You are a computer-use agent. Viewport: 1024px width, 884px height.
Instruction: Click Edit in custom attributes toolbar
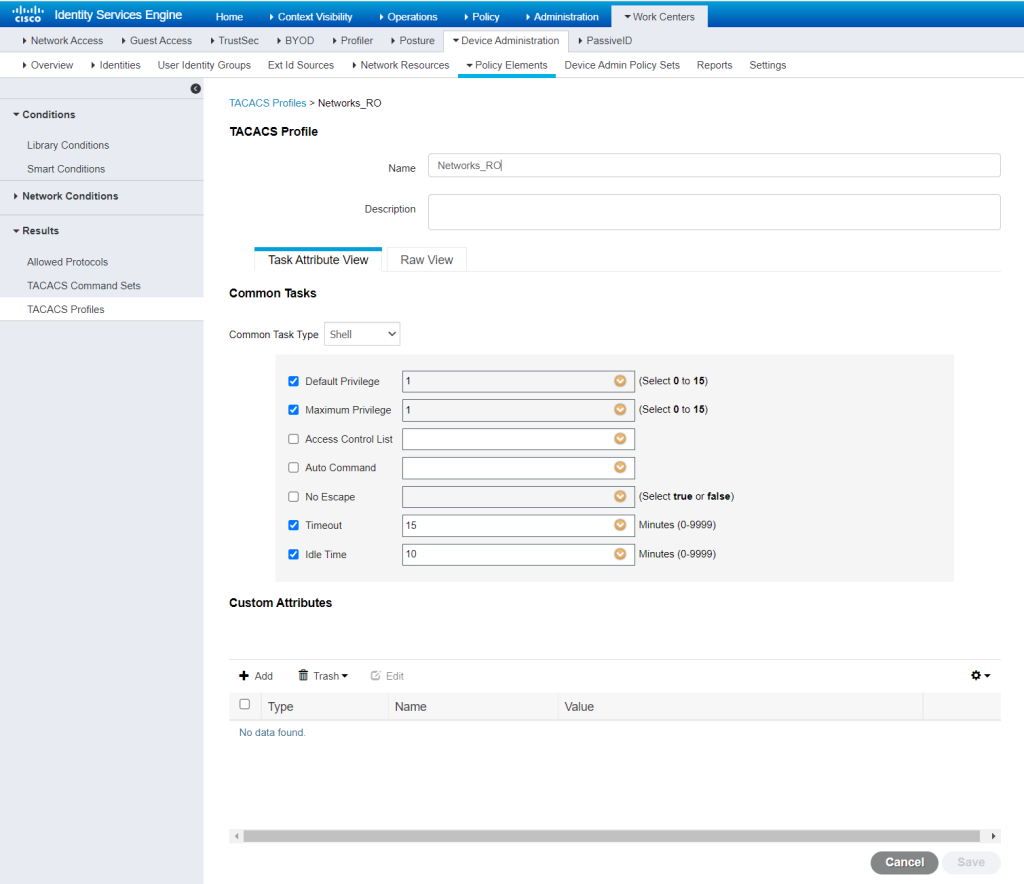tap(387, 676)
